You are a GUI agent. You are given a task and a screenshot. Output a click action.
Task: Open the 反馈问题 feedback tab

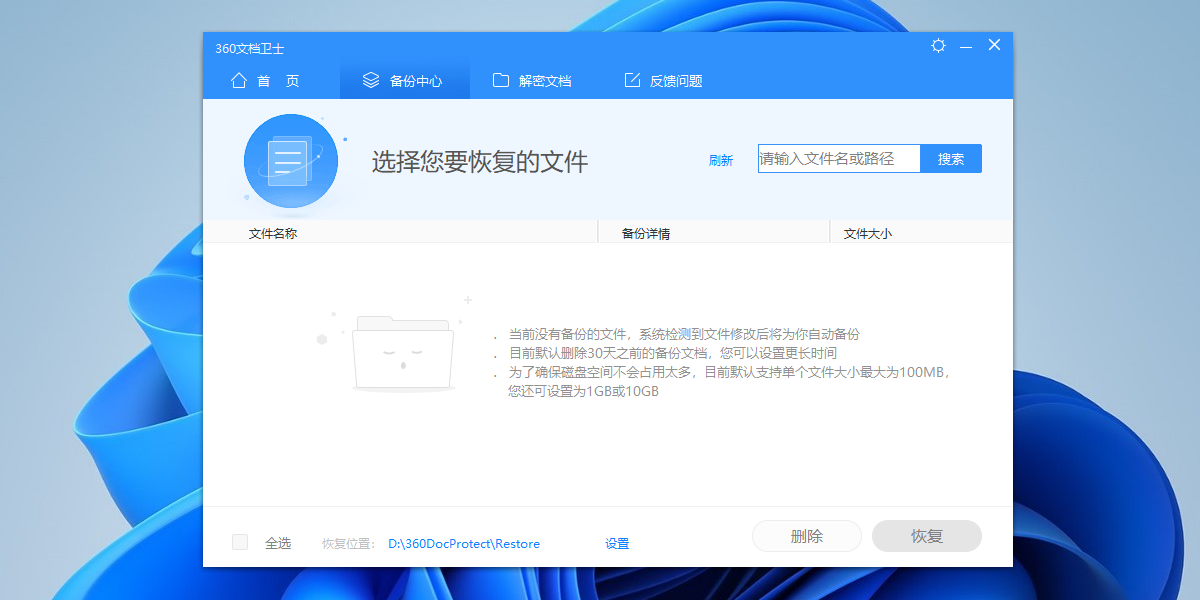coord(663,81)
